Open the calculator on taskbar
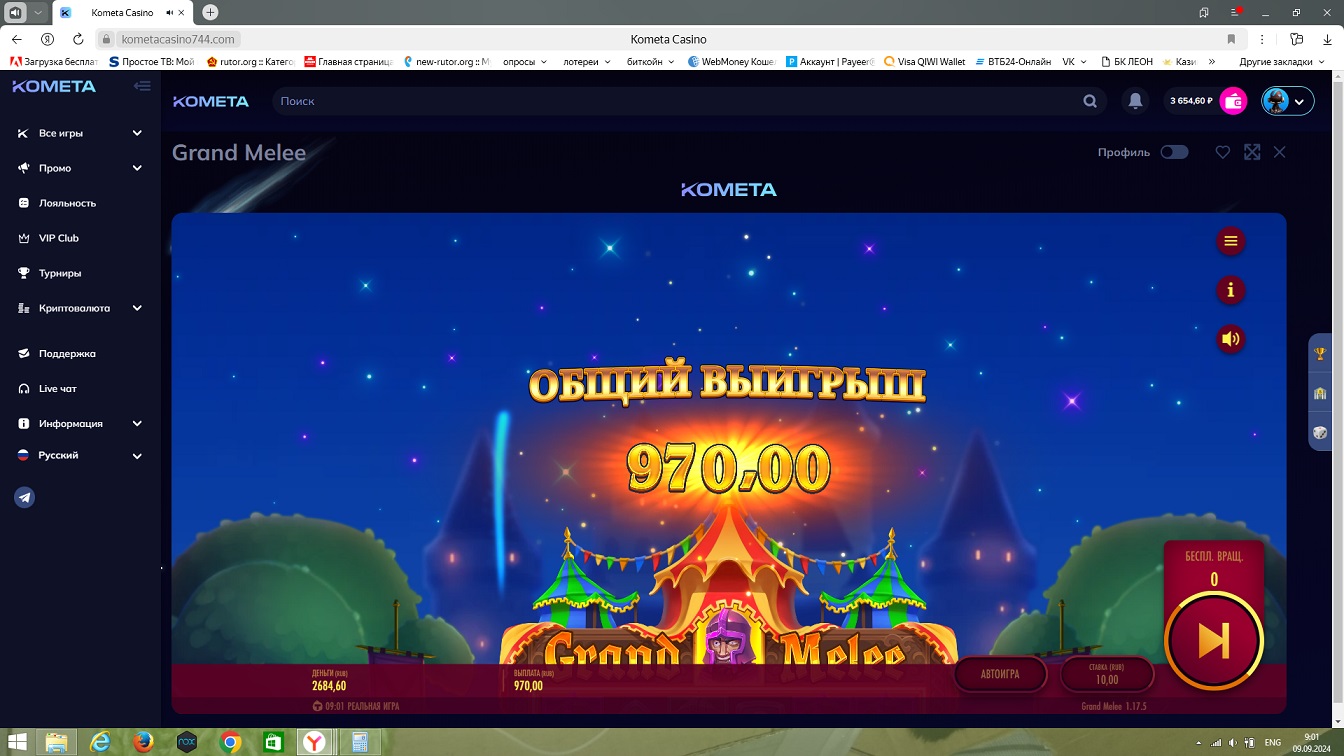This screenshot has height=756, width=1344. pos(359,742)
